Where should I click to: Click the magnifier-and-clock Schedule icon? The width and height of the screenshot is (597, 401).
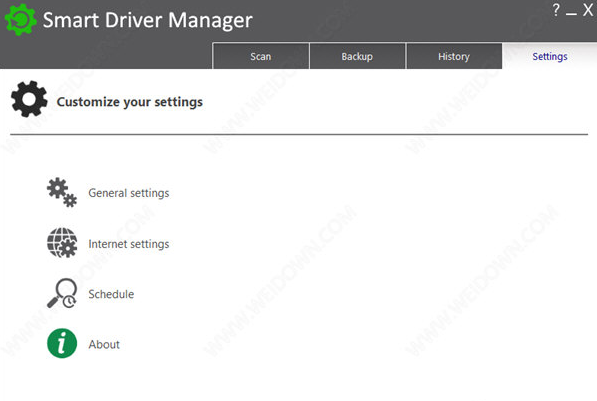62,293
